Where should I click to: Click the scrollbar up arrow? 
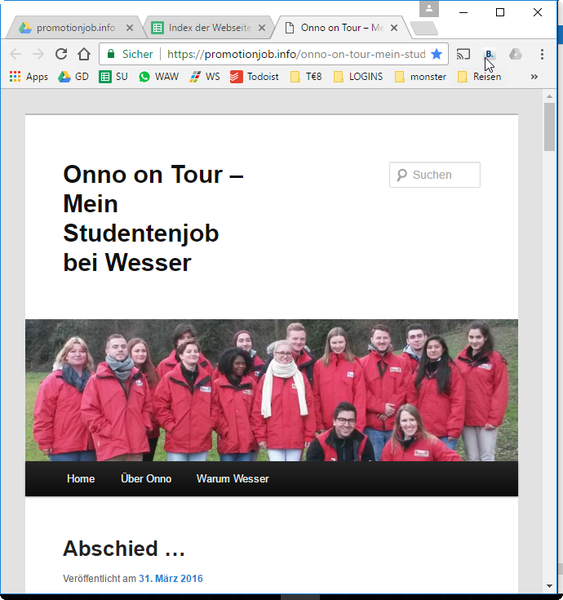tap(550, 96)
